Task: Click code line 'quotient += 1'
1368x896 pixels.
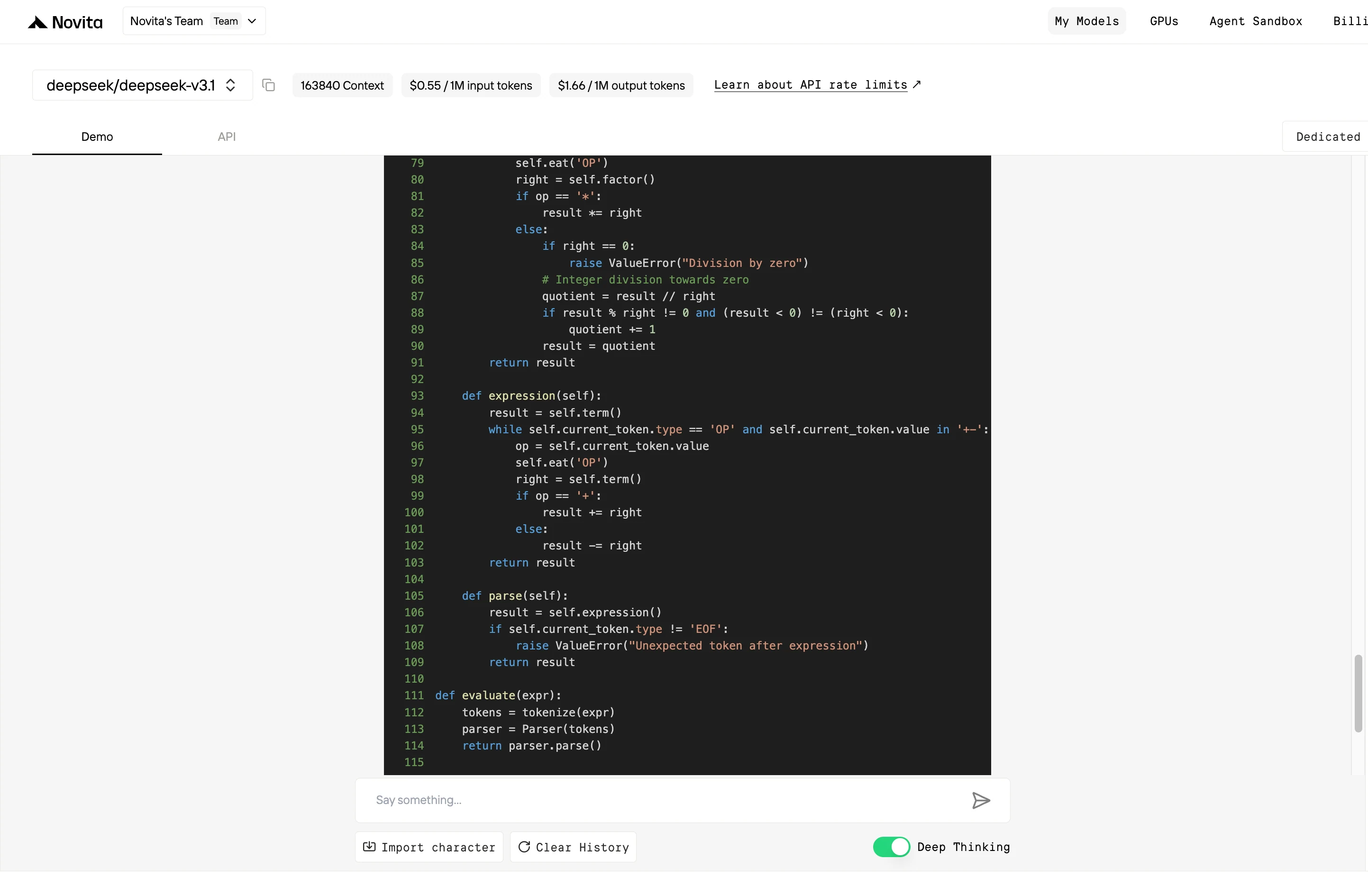Action: [612, 330]
